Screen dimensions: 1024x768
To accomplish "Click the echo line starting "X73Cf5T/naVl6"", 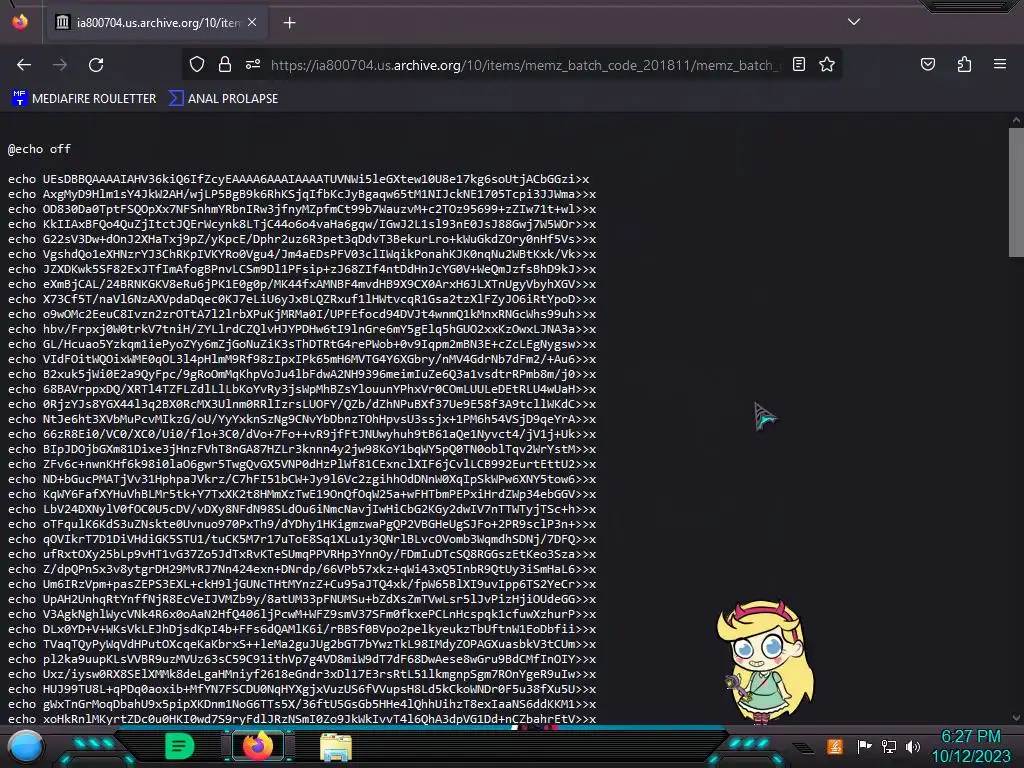I will [302, 299].
